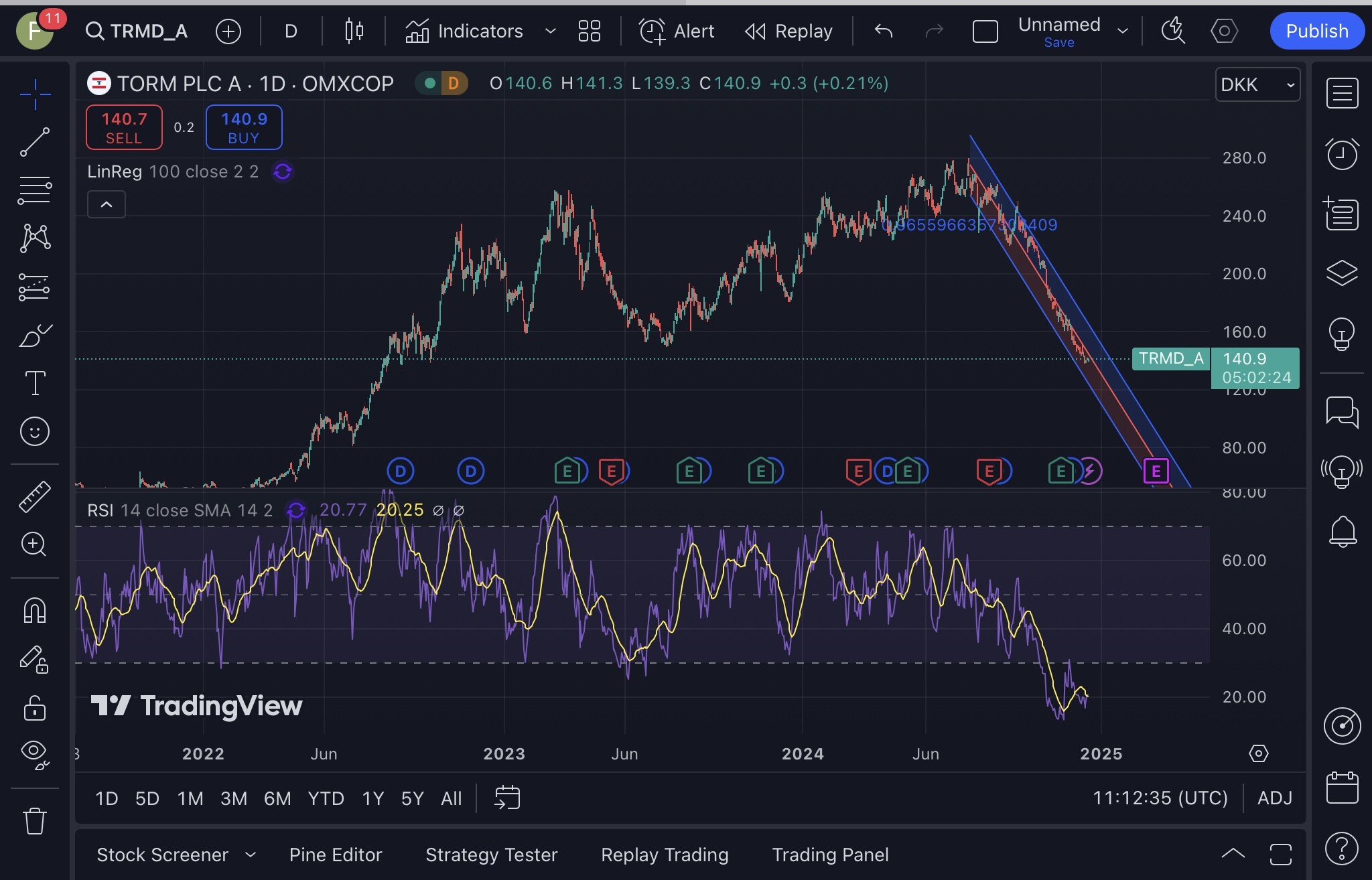Open the target goal icon panel
This screenshot has width=1372, height=880.
pos(1342,725)
